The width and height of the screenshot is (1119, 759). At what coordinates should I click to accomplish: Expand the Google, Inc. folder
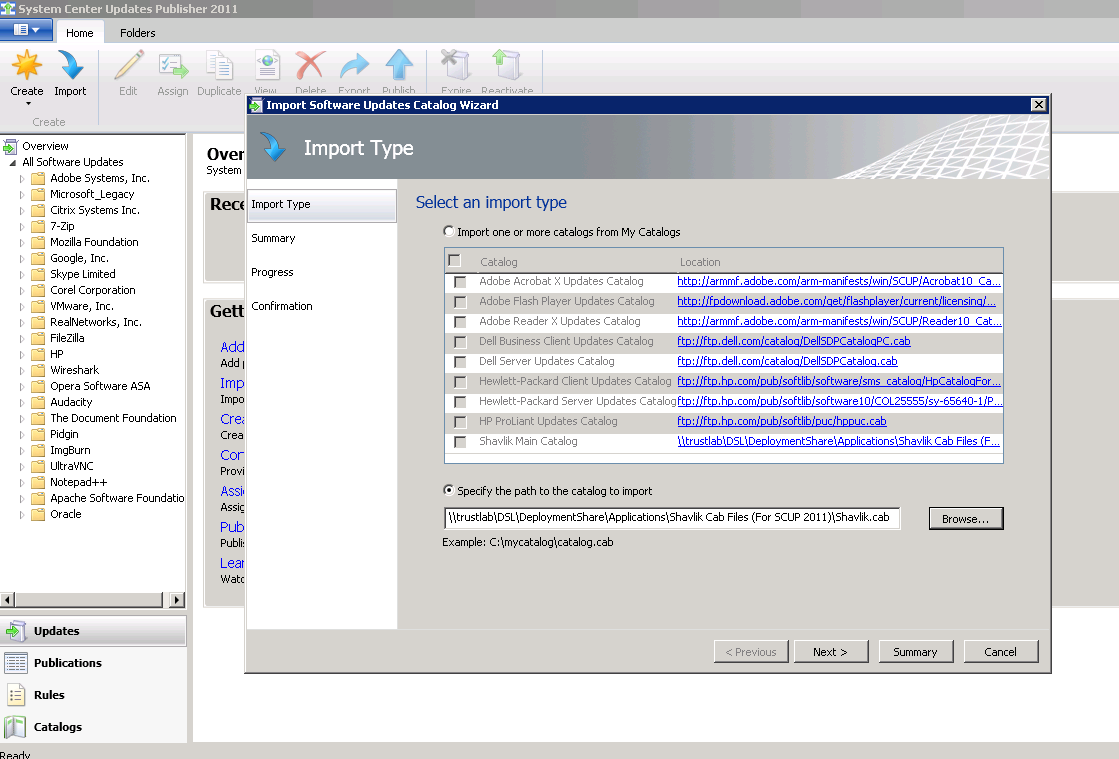[22, 259]
